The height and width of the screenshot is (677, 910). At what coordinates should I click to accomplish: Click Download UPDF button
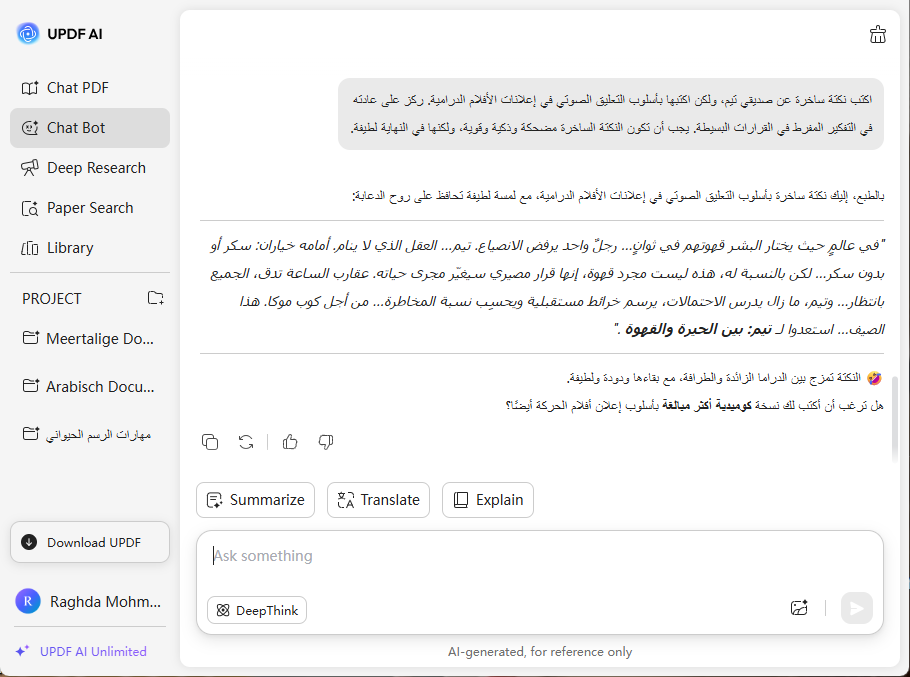[90, 542]
